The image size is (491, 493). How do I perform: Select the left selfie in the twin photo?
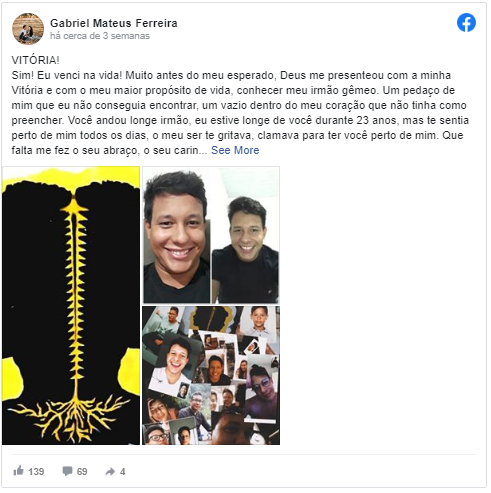tap(177, 235)
